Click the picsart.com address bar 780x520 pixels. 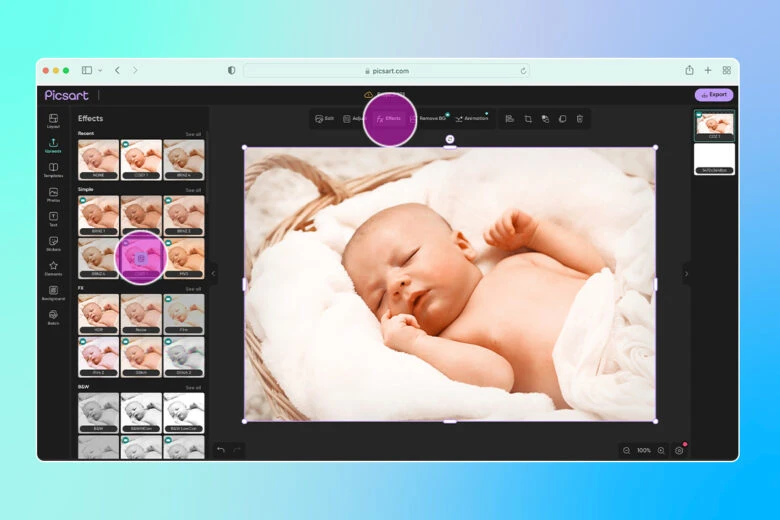click(x=387, y=71)
